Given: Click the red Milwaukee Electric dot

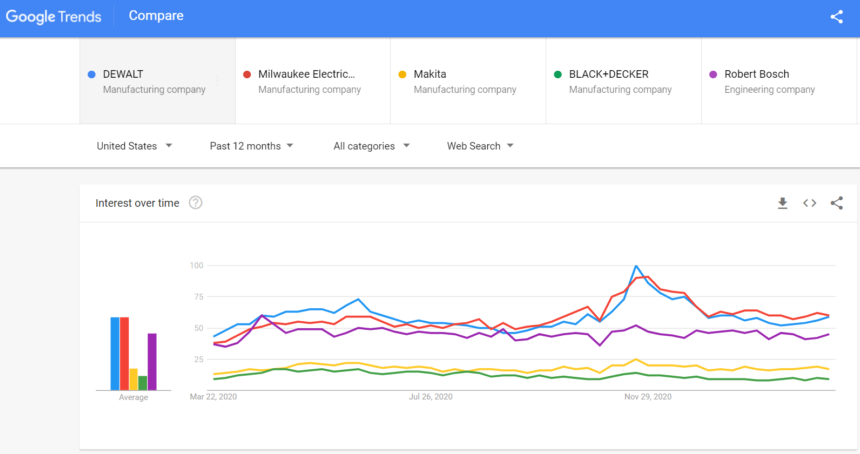Looking at the screenshot, I should point(247,74).
